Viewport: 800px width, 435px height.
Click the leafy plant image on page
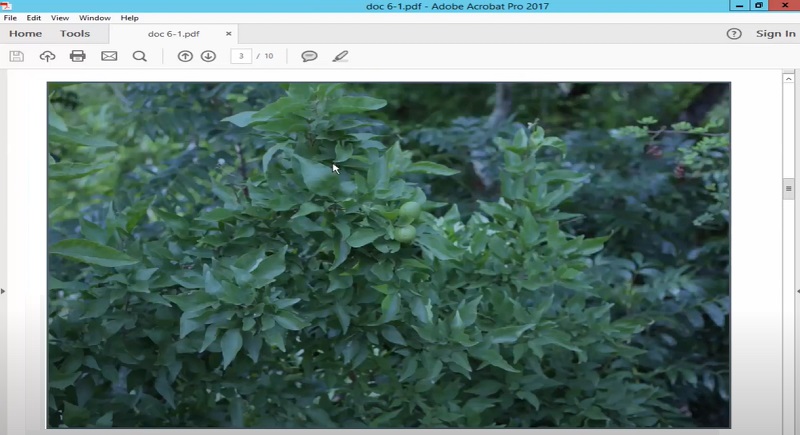coord(389,255)
